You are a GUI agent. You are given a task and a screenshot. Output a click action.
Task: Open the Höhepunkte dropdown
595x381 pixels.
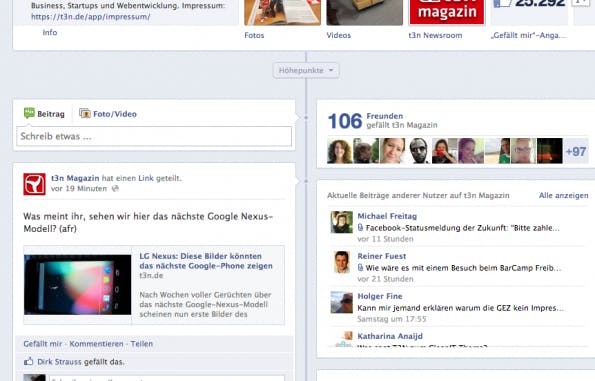[x=306, y=71]
